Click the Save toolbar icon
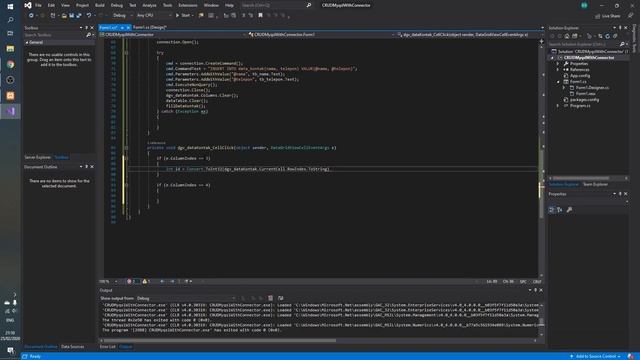 pos(71,16)
